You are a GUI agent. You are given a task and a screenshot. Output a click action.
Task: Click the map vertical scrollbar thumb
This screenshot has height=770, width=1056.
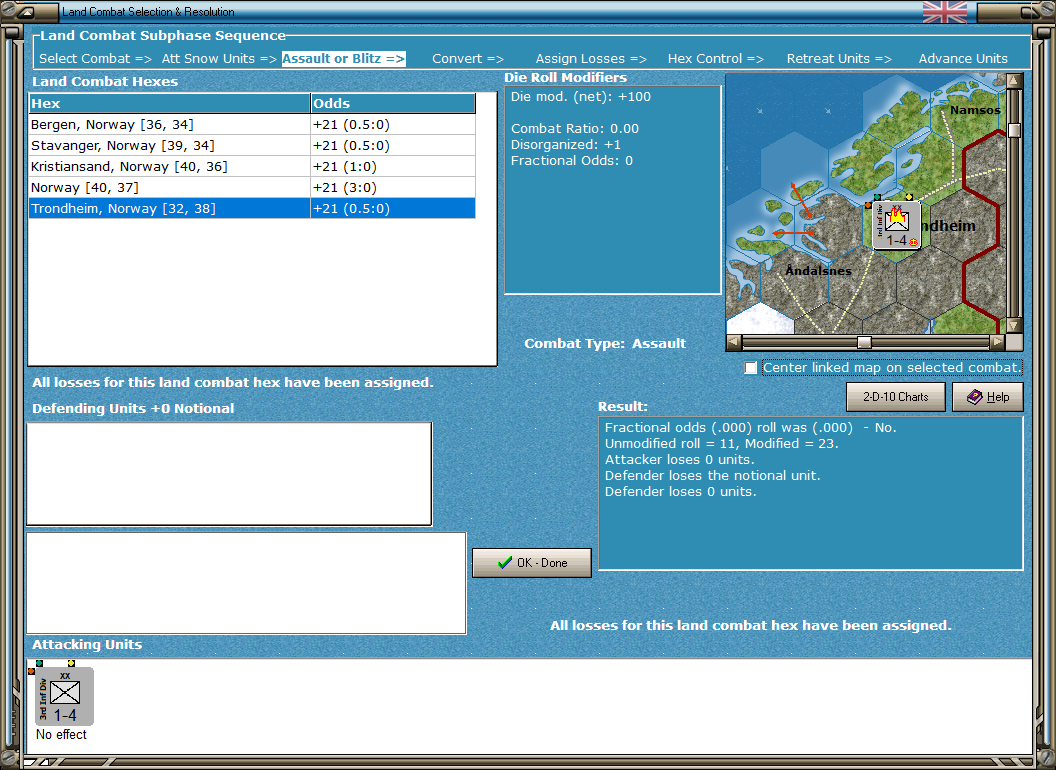(1014, 130)
